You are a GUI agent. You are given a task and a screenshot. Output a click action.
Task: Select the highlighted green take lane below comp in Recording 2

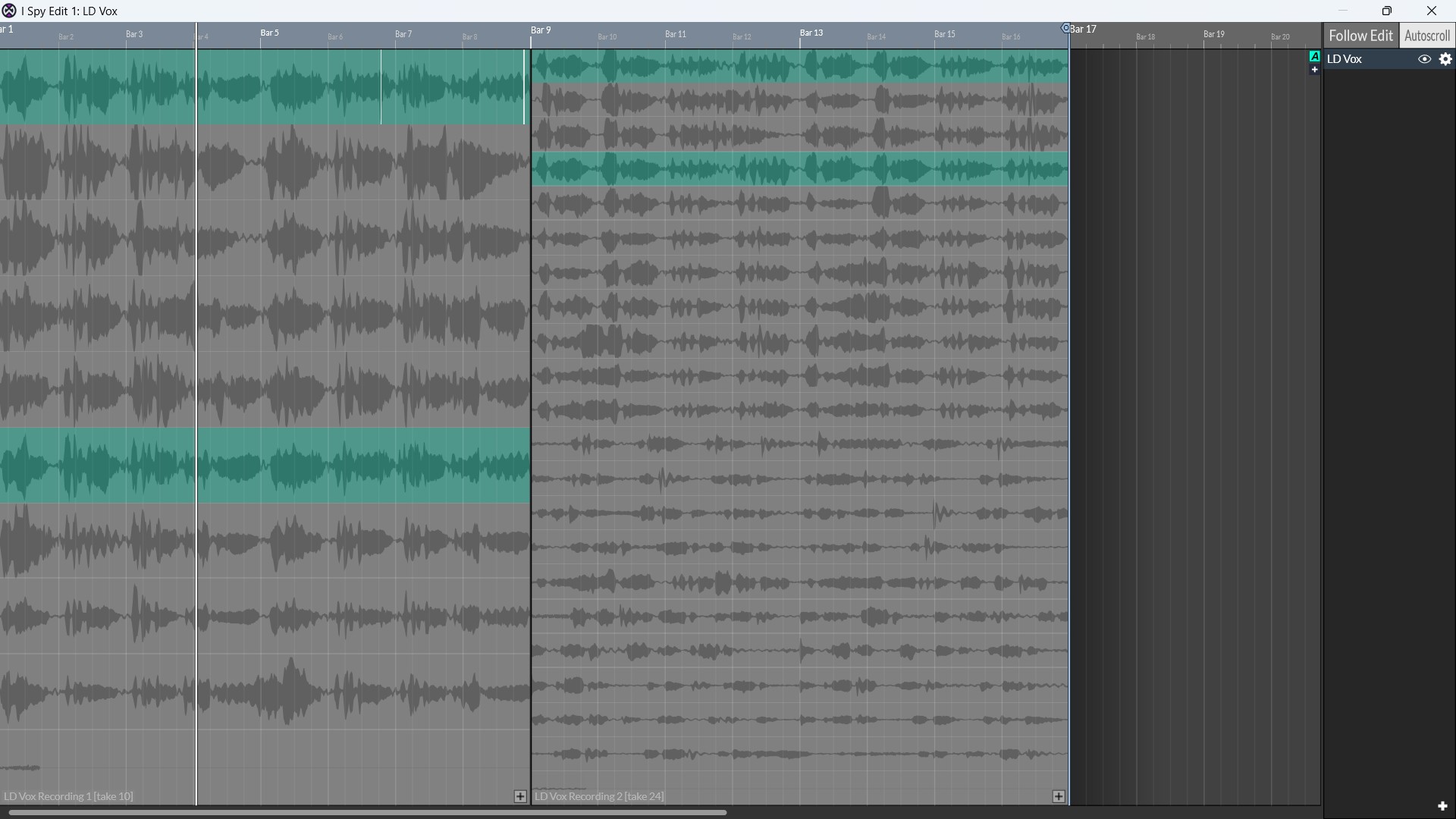[x=800, y=169]
